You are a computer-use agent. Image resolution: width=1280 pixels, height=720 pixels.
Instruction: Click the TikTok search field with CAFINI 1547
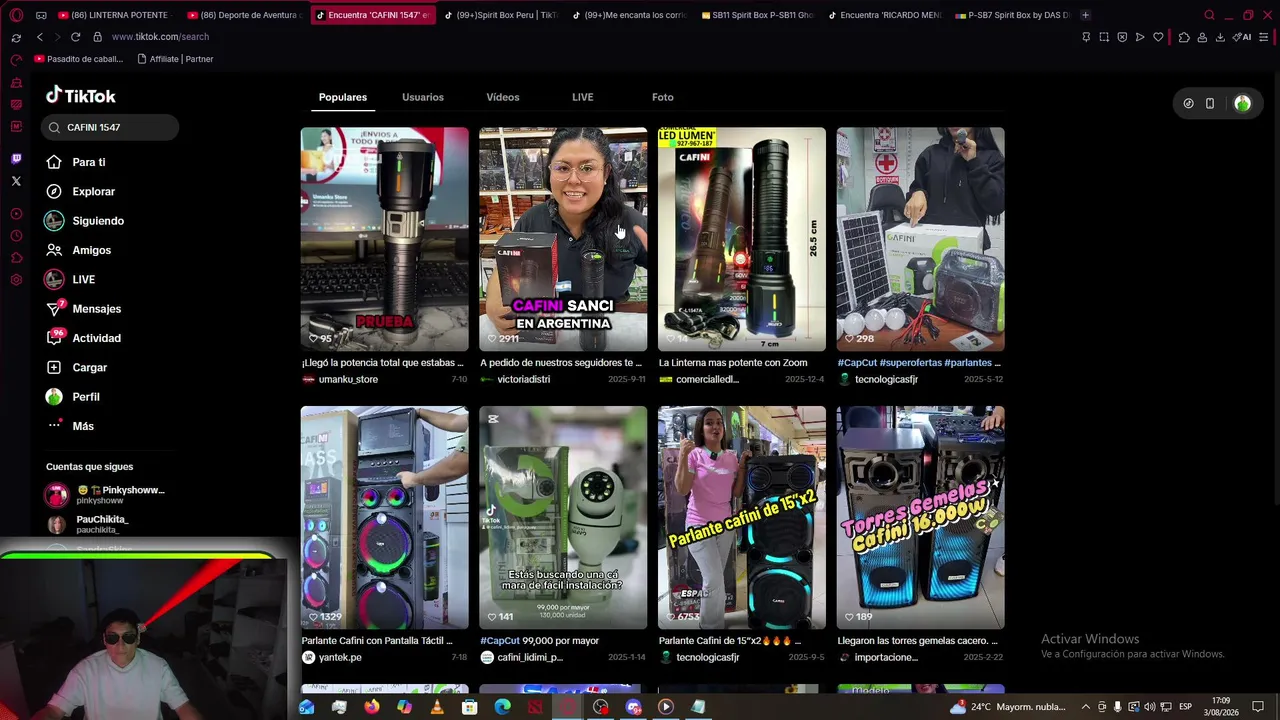pyautogui.click(x=110, y=127)
